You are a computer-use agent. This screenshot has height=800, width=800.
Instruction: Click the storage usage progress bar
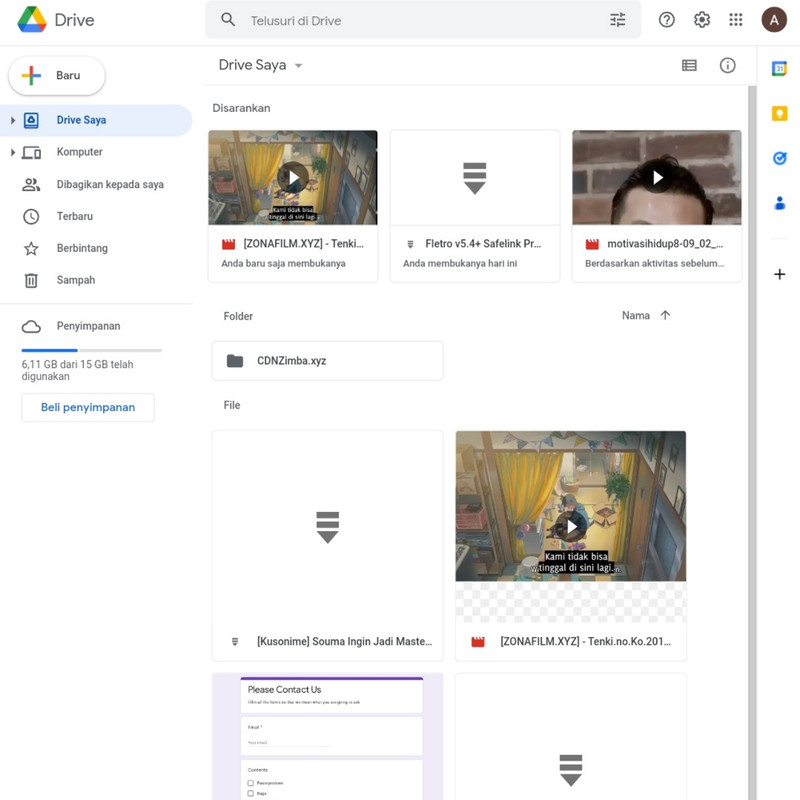[x=91, y=351]
